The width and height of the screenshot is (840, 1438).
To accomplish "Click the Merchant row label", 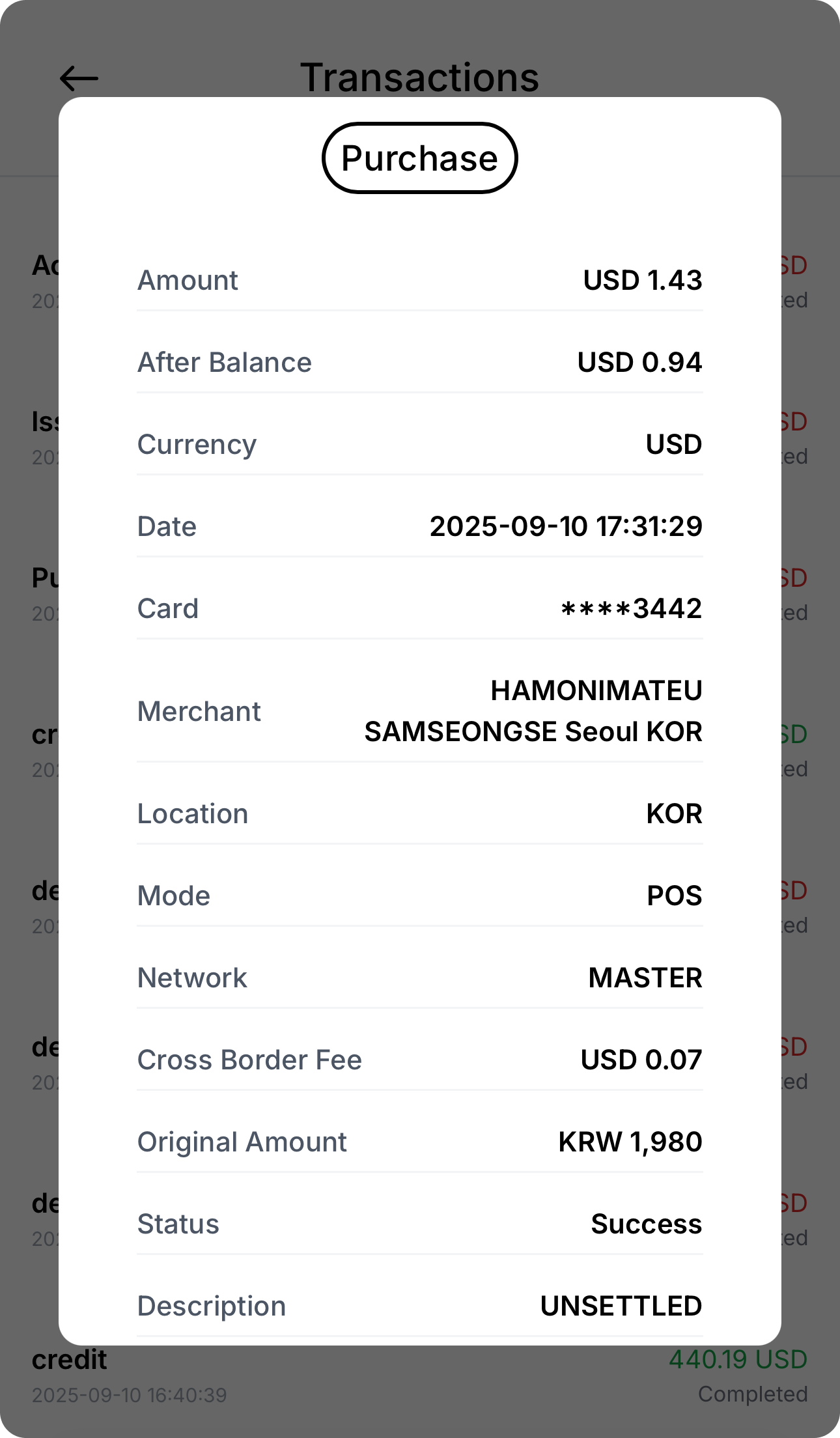I will [x=199, y=712].
